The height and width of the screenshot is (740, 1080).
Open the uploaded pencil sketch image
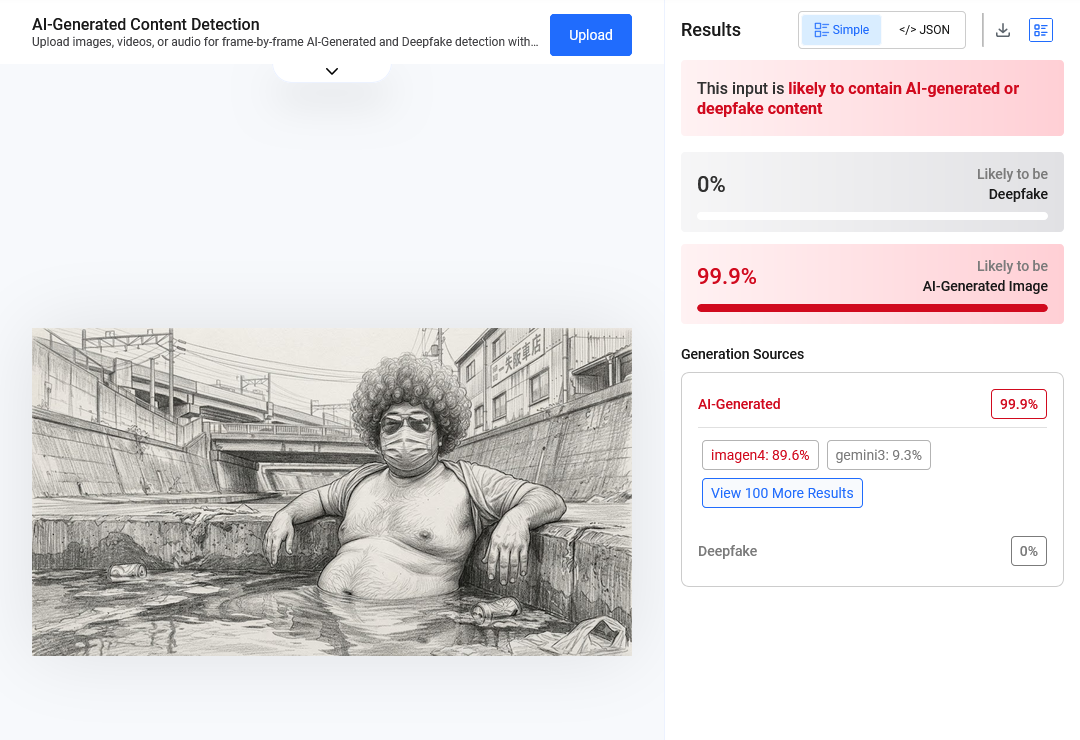click(331, 492)
